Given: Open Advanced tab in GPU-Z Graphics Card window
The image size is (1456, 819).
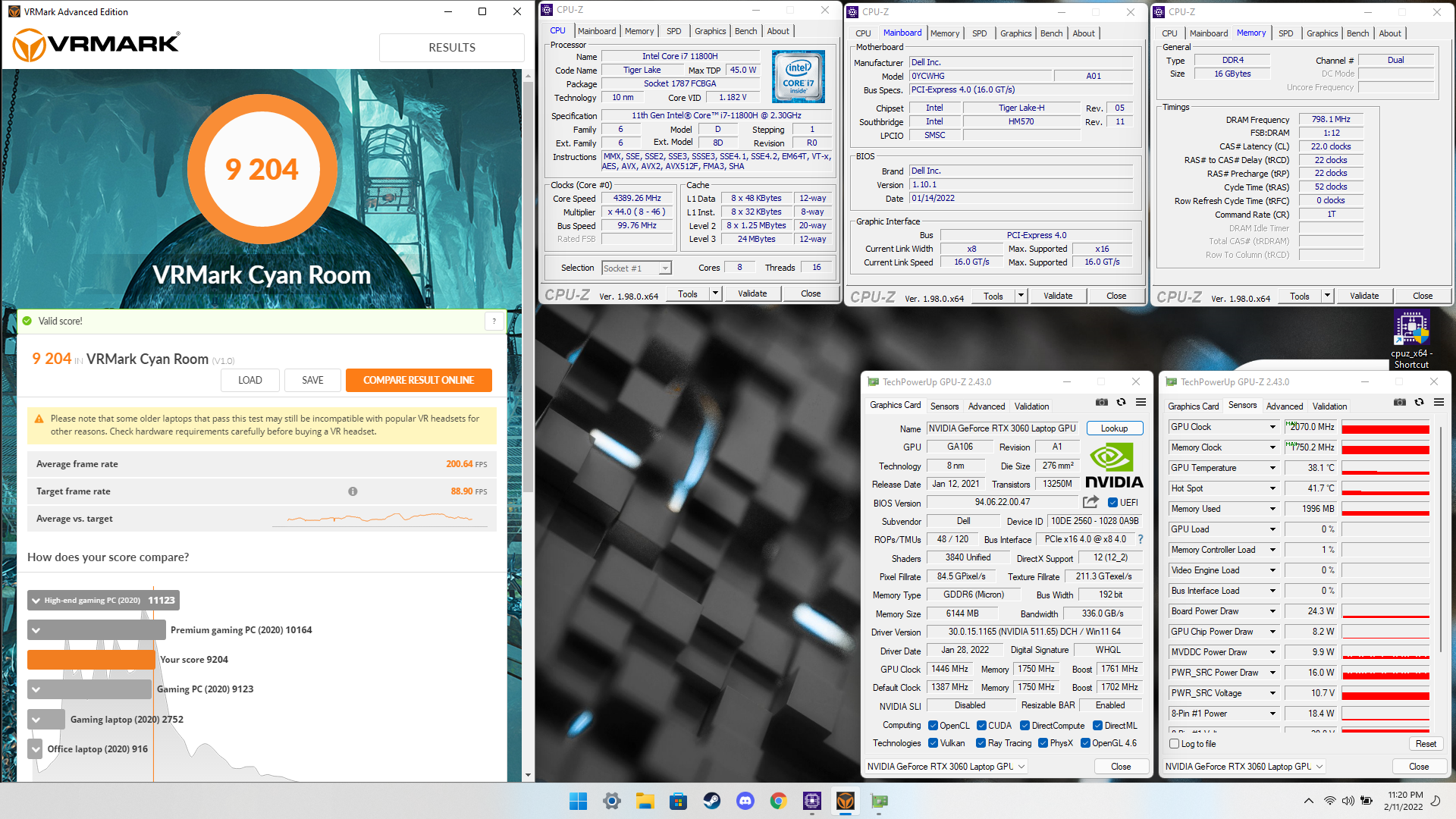Looking at the screenshot, I should tap(987, 406).
